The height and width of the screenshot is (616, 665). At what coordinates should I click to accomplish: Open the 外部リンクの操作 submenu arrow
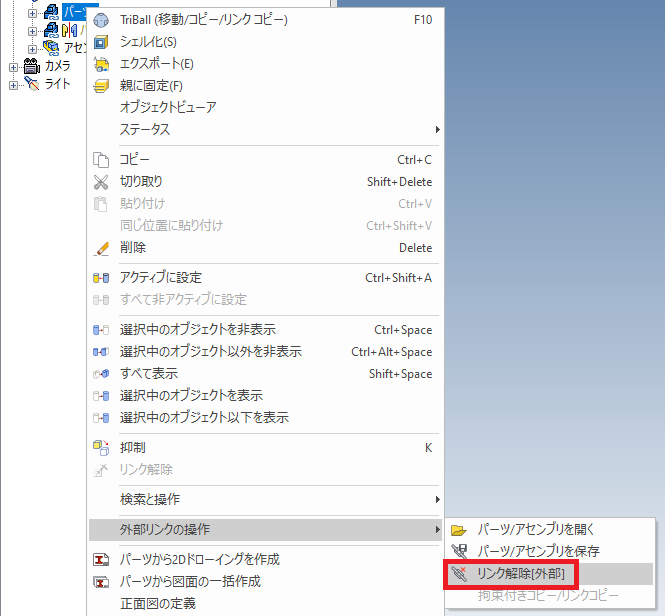(x=437, y=529)
